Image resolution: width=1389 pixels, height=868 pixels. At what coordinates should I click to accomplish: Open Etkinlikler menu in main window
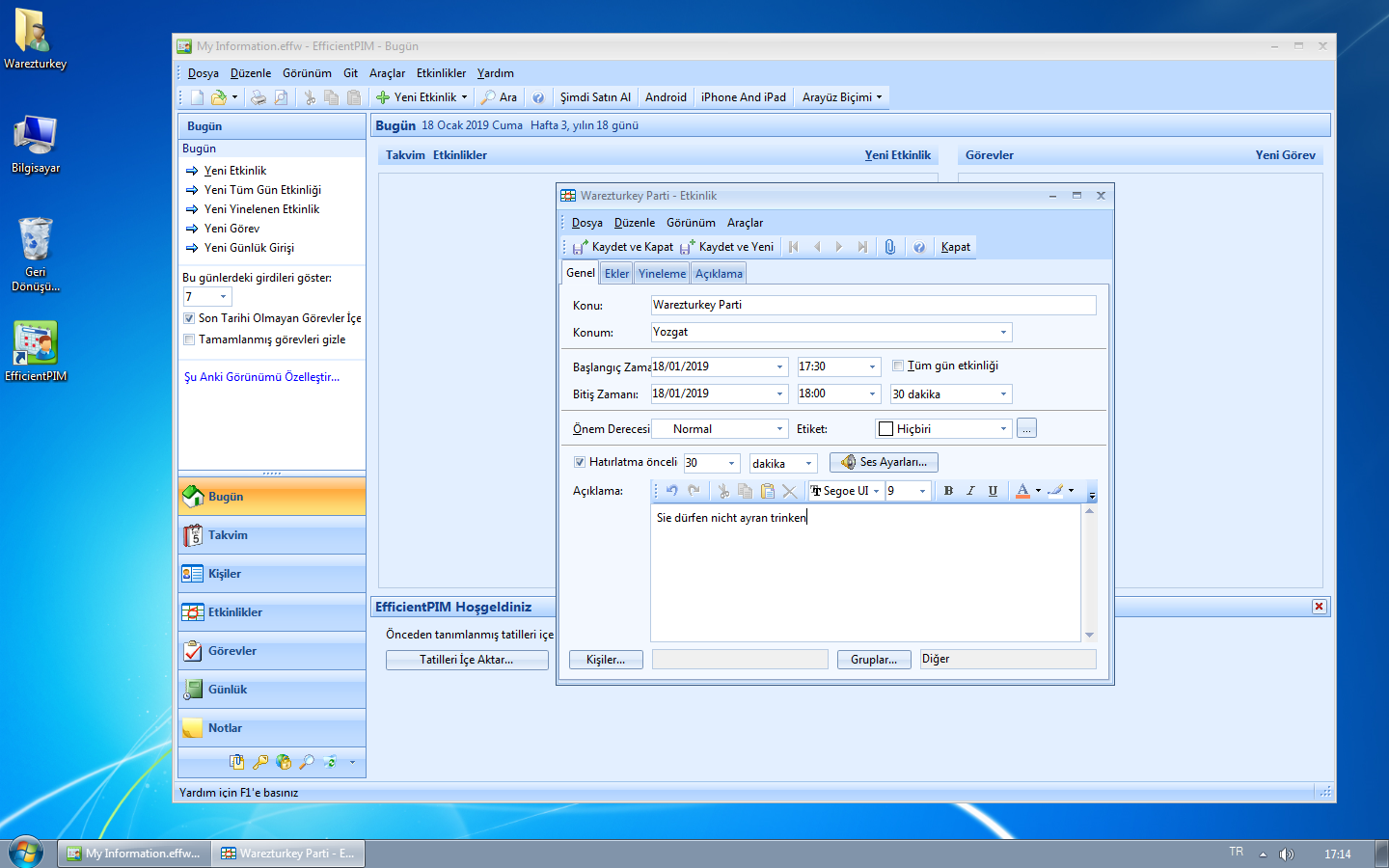point(441,73)
